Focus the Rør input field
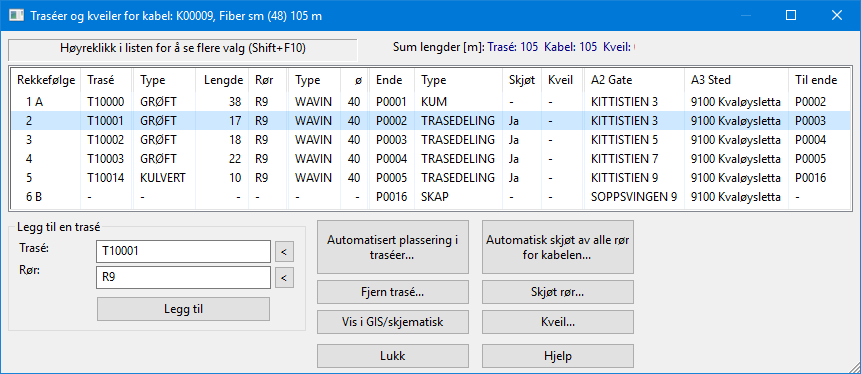The width and height of the screenshot is (861, 374). click(x=183, y=277)
